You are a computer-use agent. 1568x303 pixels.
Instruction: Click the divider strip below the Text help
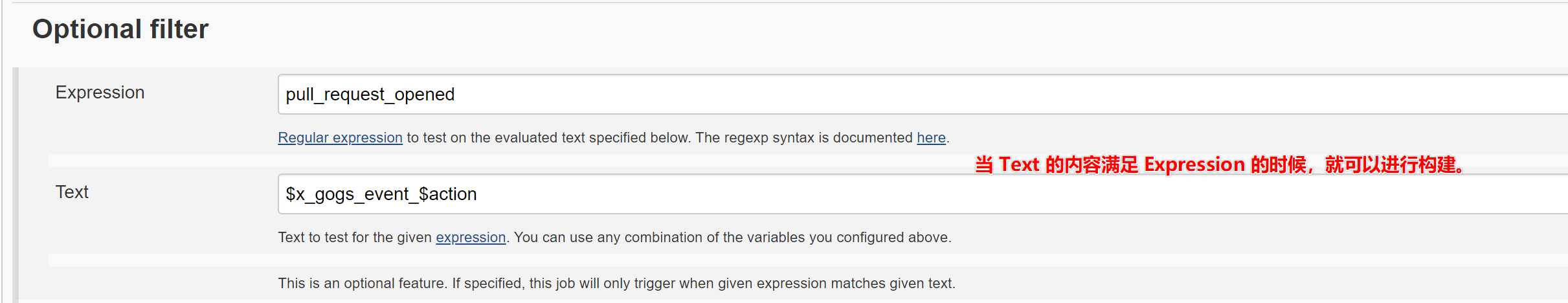(x=808, y=260)
